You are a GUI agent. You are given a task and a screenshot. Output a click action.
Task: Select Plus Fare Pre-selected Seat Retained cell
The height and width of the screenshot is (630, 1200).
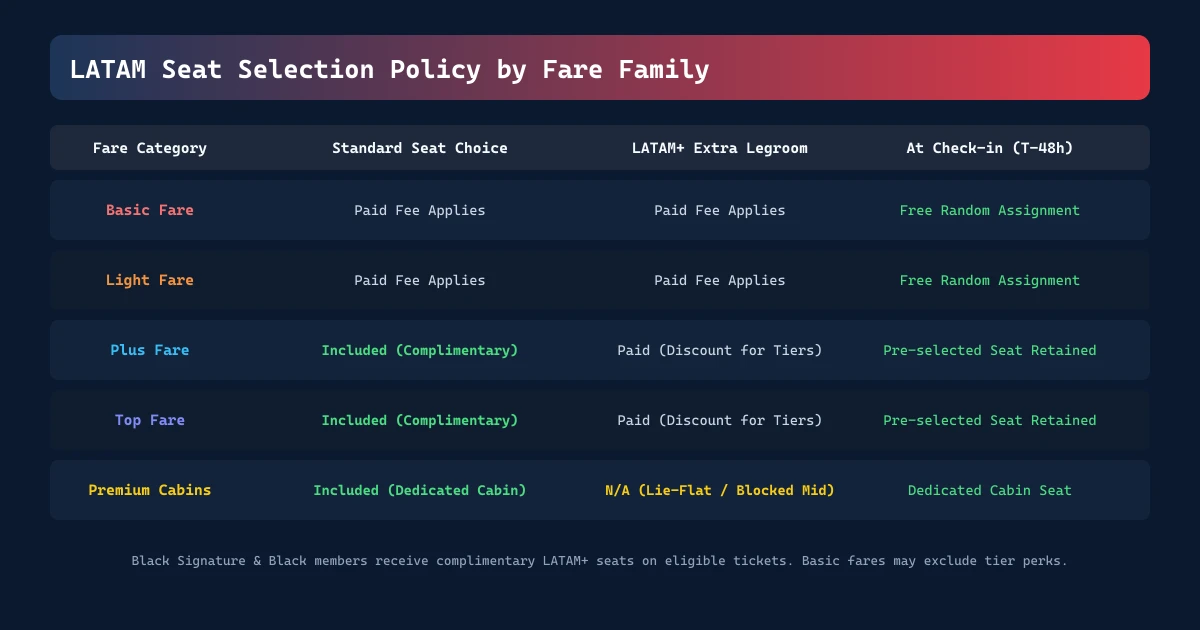[x=990, y=350]
